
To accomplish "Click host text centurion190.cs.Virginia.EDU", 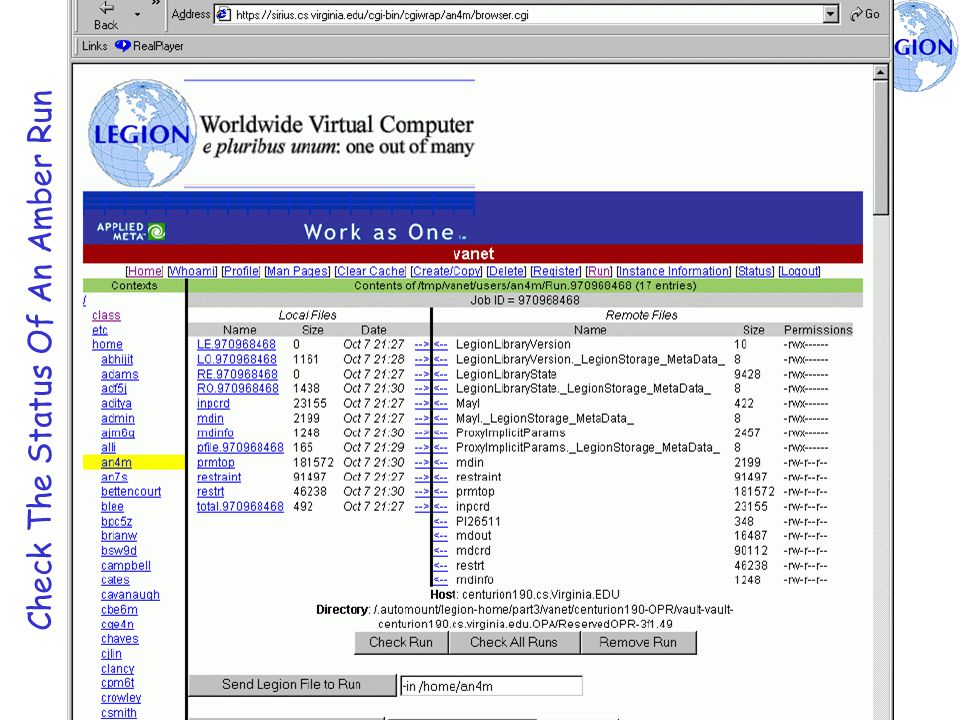I will coord(541,595).
